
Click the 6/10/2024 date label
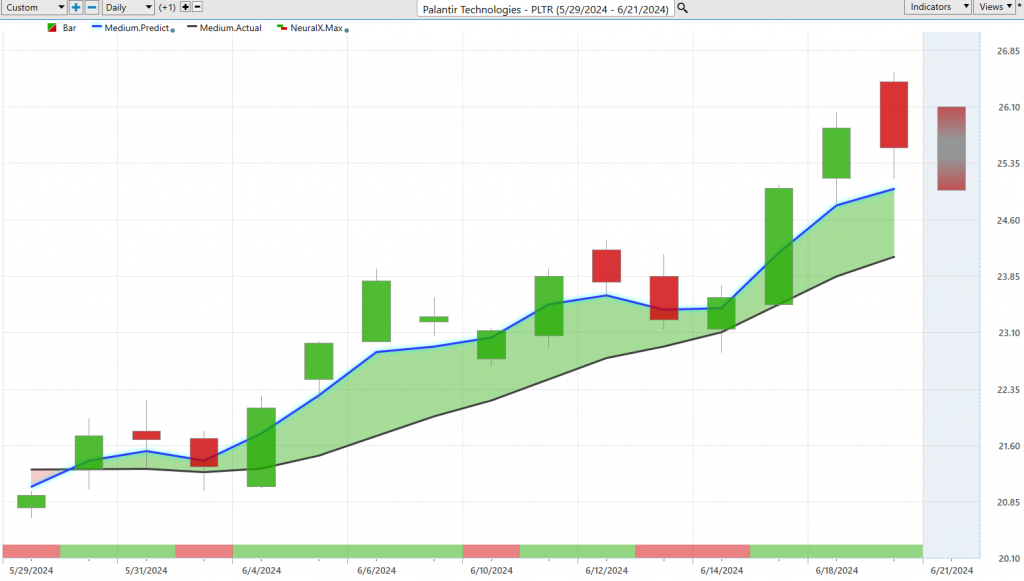(x=491, y=571)
